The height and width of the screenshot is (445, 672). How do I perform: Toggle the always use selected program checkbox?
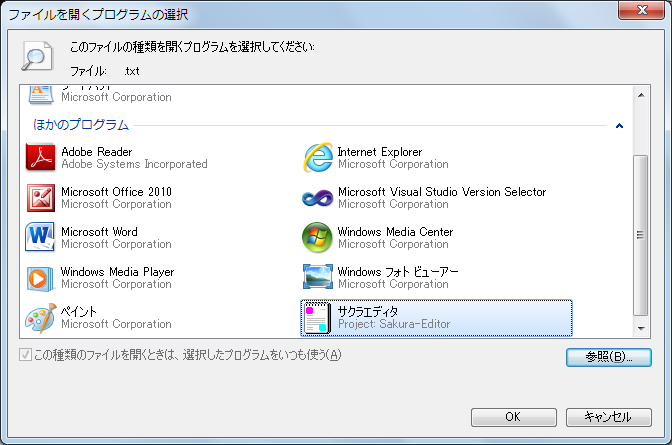click(25, 355)
